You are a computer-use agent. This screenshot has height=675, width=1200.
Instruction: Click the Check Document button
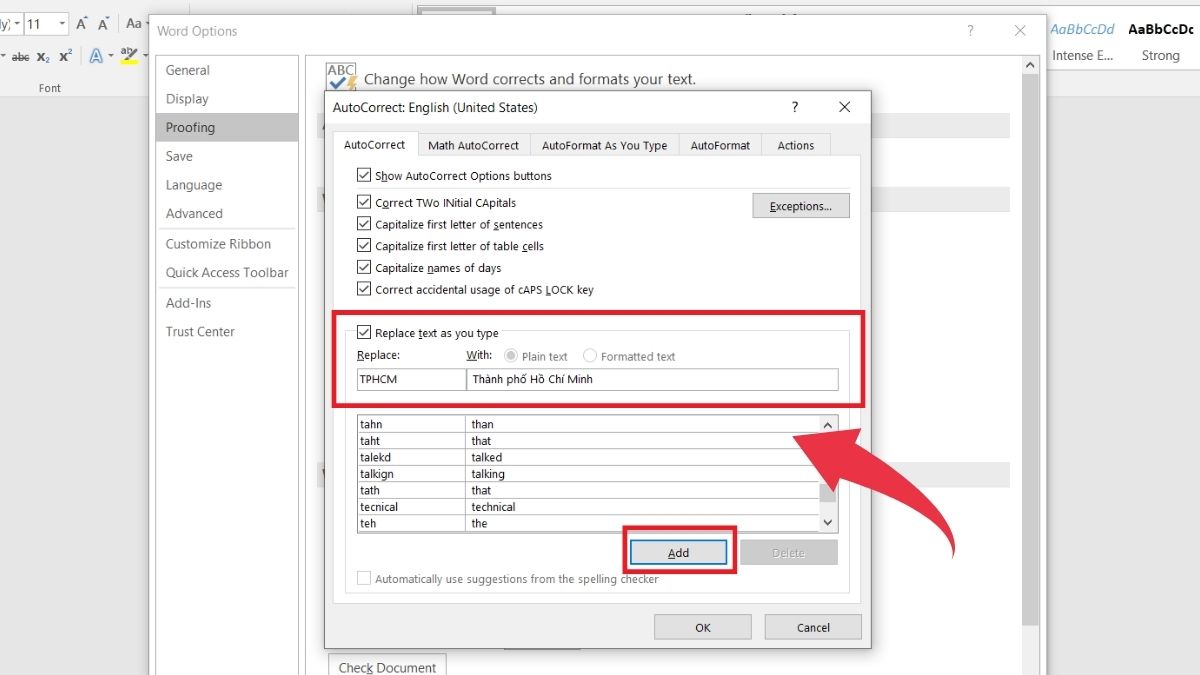387,666
